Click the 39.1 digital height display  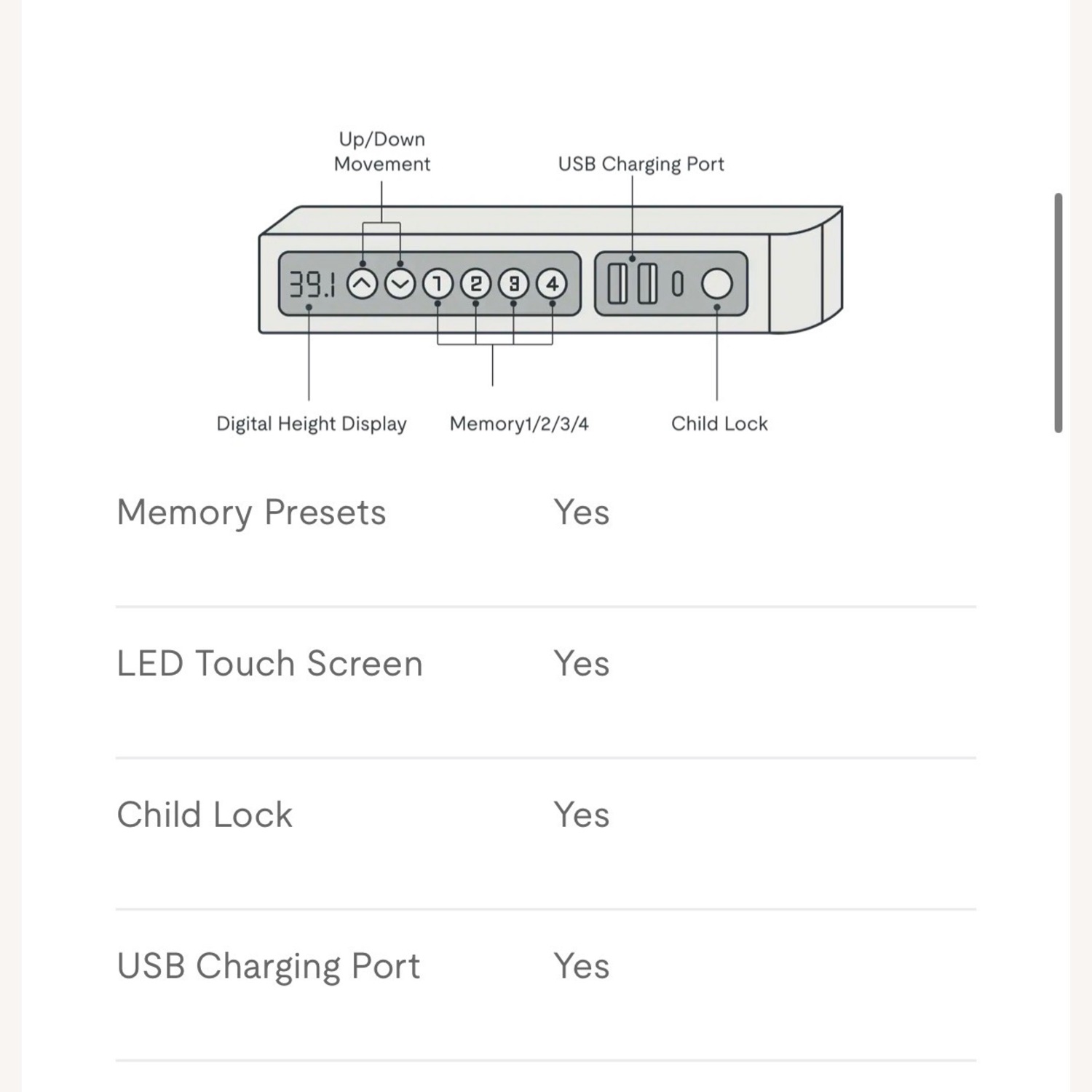(312, 284)
